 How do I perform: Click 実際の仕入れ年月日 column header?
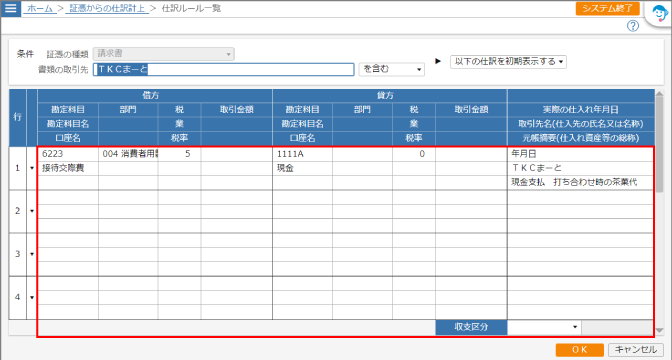click(581, 110)
